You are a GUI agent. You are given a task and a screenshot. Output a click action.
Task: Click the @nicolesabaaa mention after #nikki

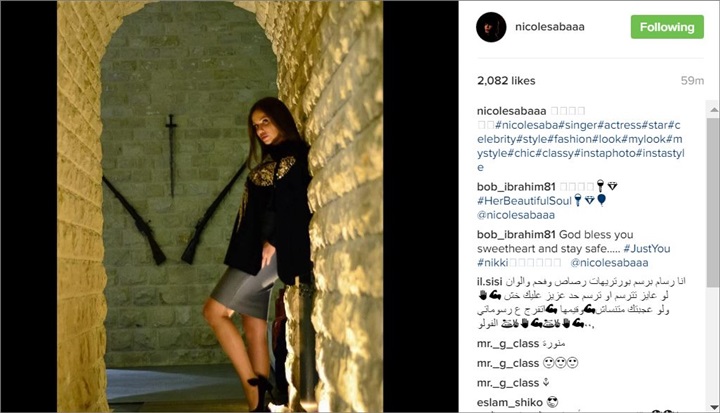point(609,263)
